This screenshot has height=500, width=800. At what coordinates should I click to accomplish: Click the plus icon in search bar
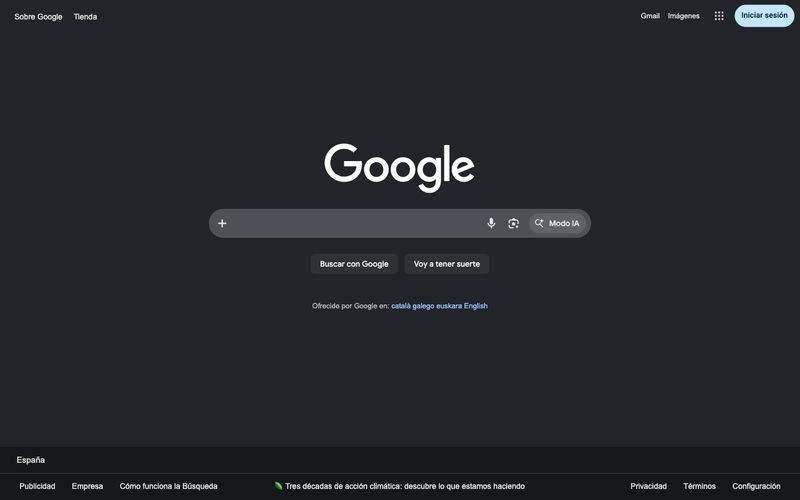tap(222, 223)
